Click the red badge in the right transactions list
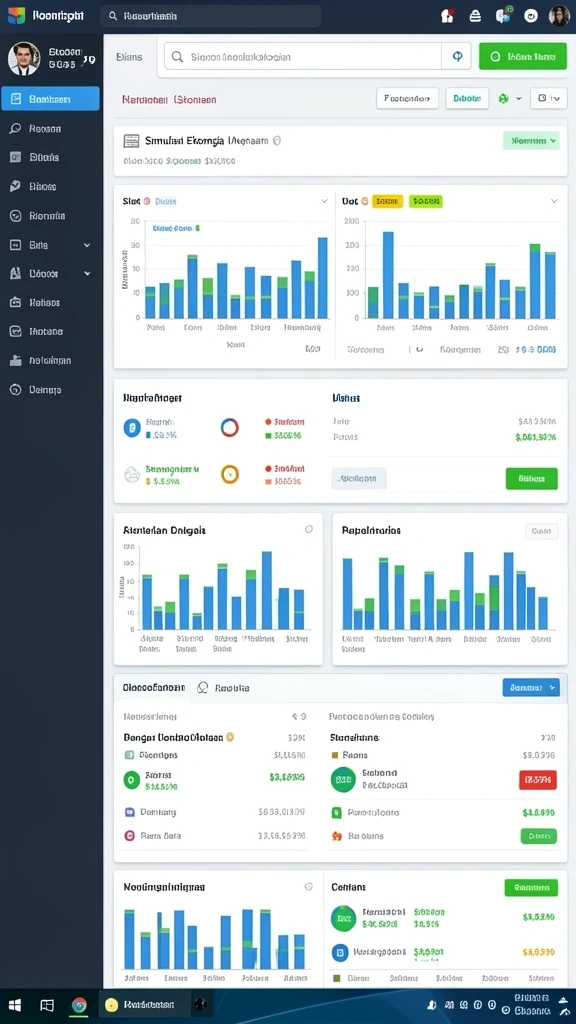Viewport: 576px width, 1024px height. [537, 779]
